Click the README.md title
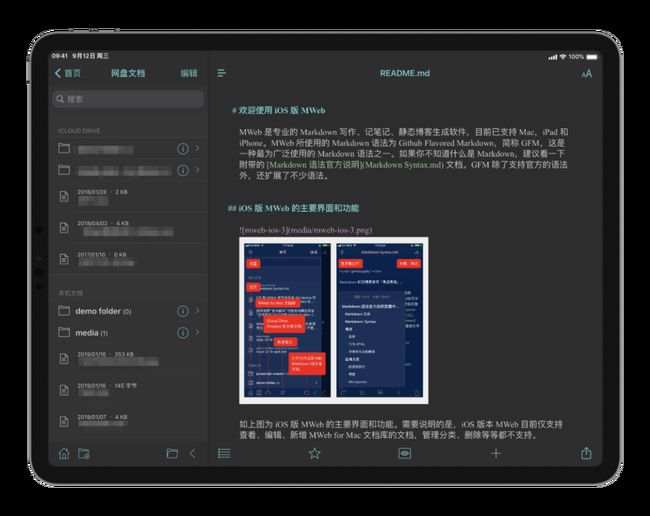650x516 pixels. click(x=405, y=73)
